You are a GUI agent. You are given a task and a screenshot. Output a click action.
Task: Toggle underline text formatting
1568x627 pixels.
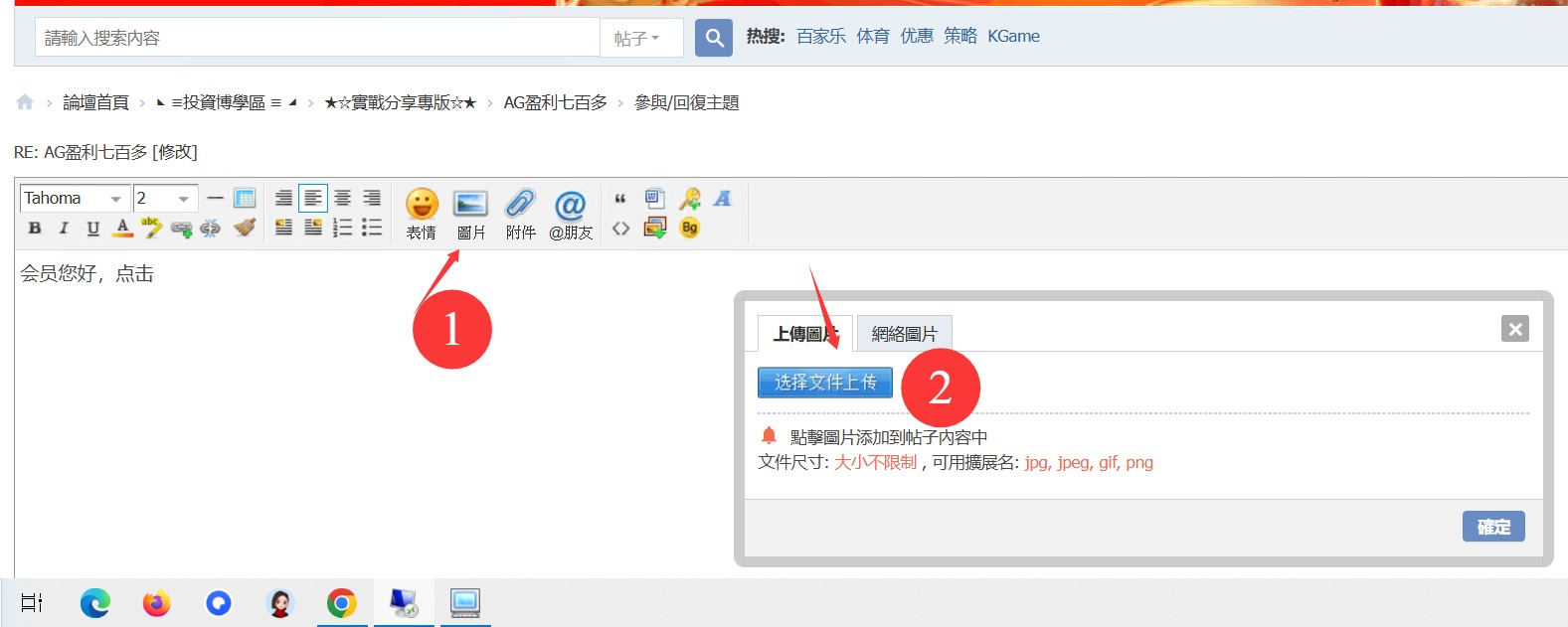point(92,229)
